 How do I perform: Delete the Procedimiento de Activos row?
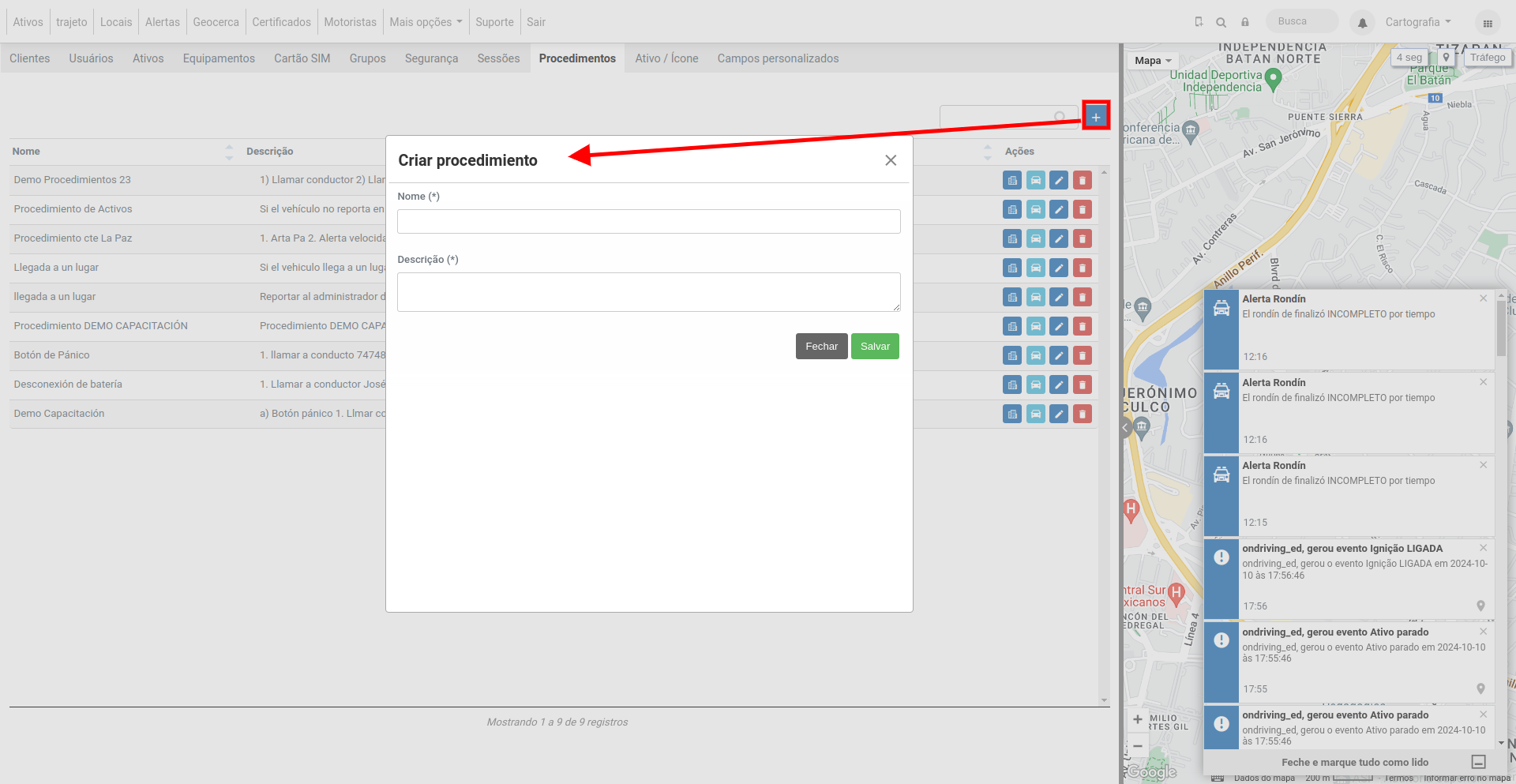pyautogui.click(x=1083, y=209)
